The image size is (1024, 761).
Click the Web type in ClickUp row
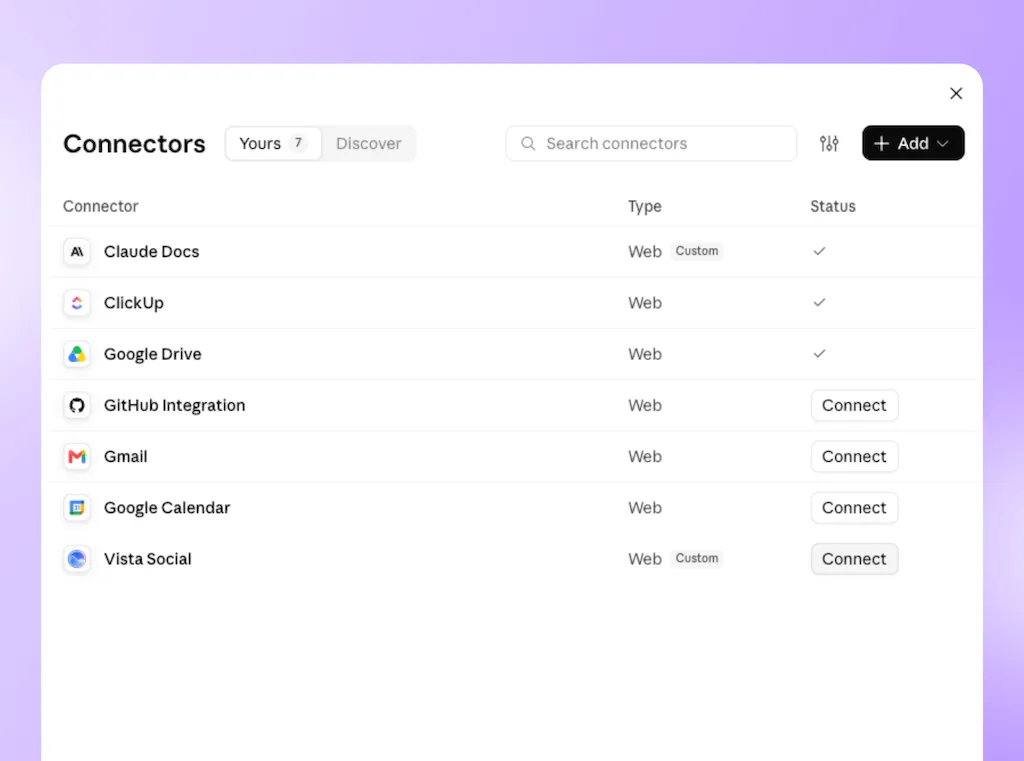(x=645, y=303)
